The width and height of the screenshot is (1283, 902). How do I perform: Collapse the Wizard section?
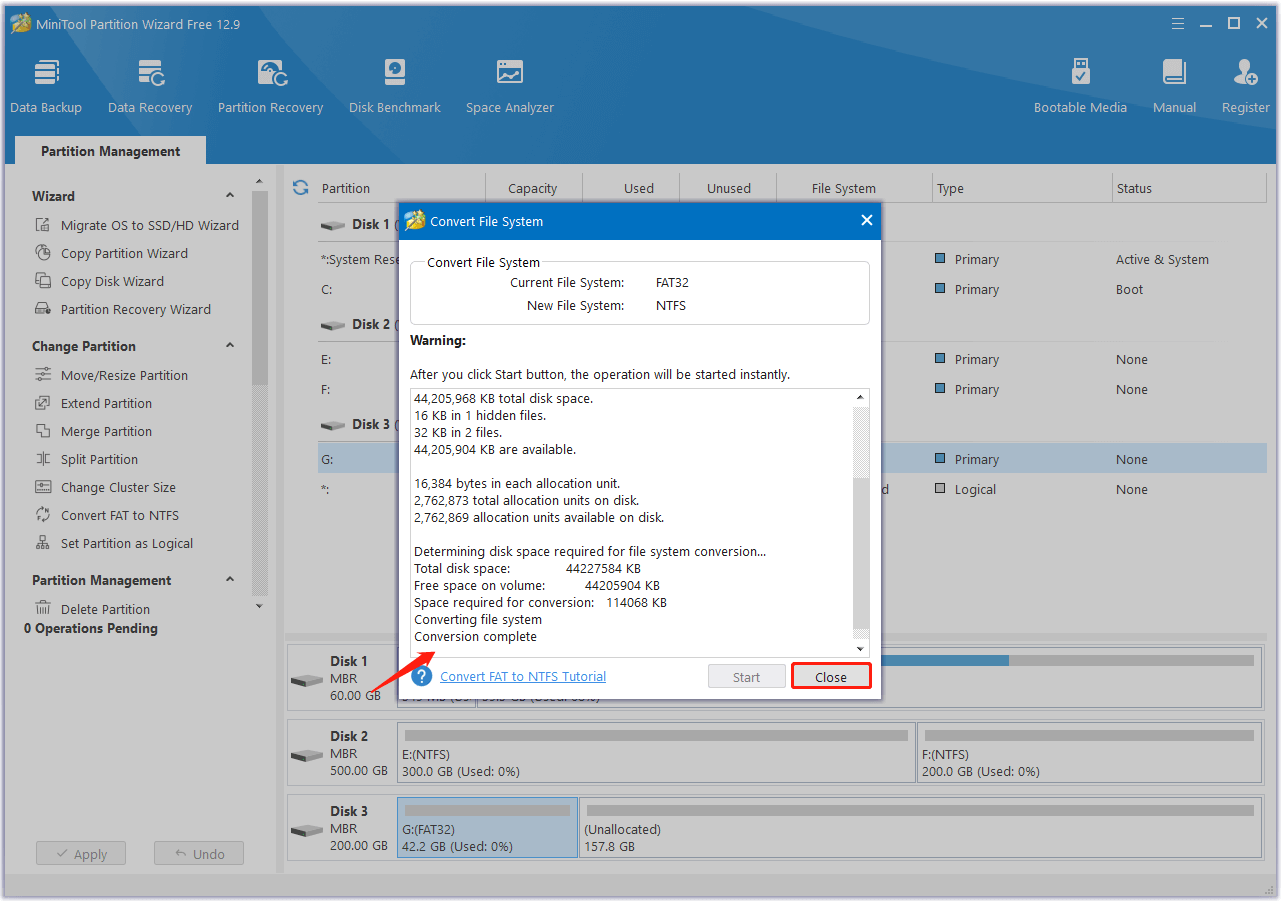(230, 196)
